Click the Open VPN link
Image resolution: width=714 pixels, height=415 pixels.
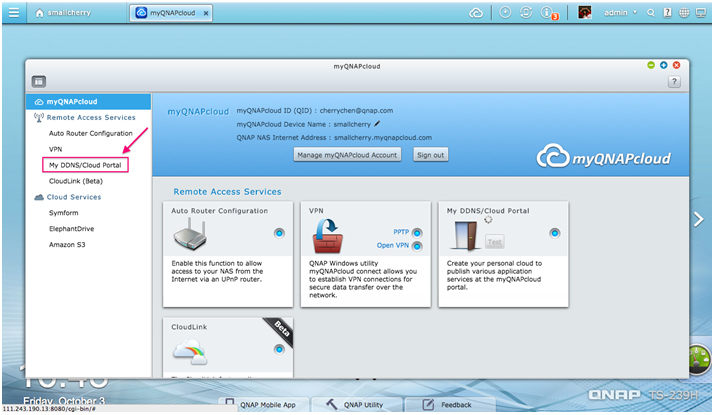393,246
